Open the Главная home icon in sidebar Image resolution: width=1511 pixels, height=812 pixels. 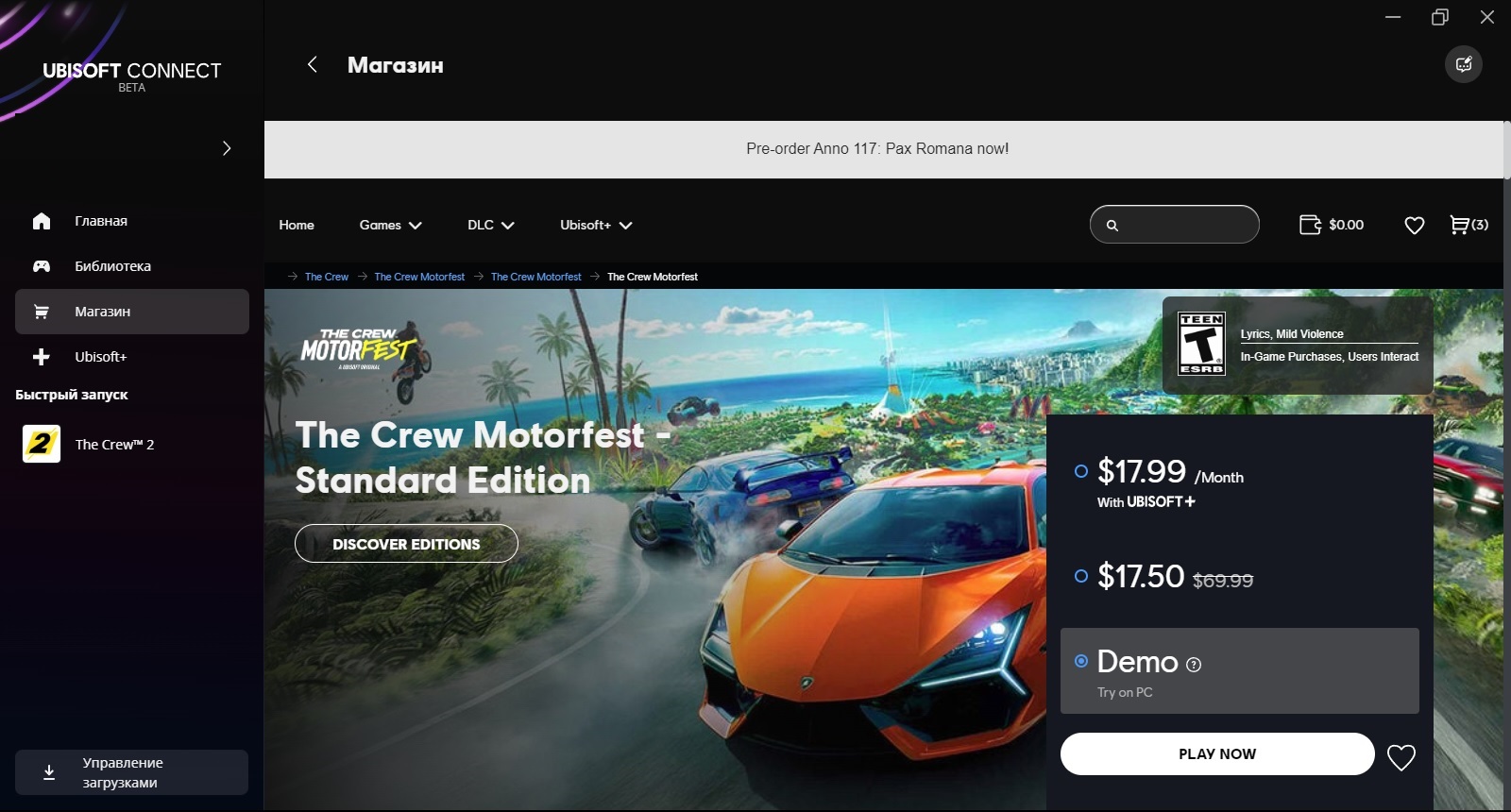42,221
